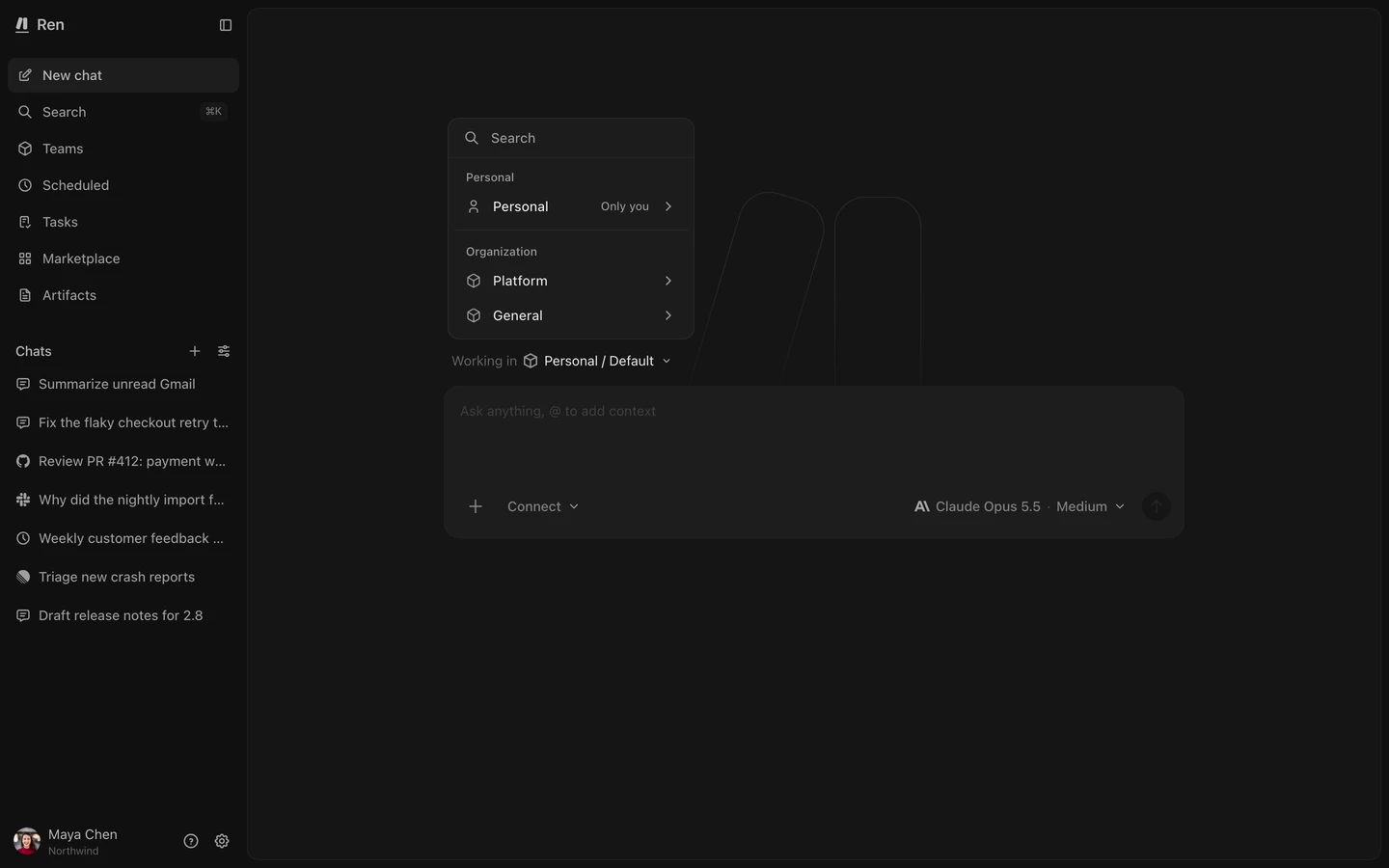Image resolution: width=1389 pixels, height=868 pixels.
Task: Open the chat list filter options icon
Action: 224,351
